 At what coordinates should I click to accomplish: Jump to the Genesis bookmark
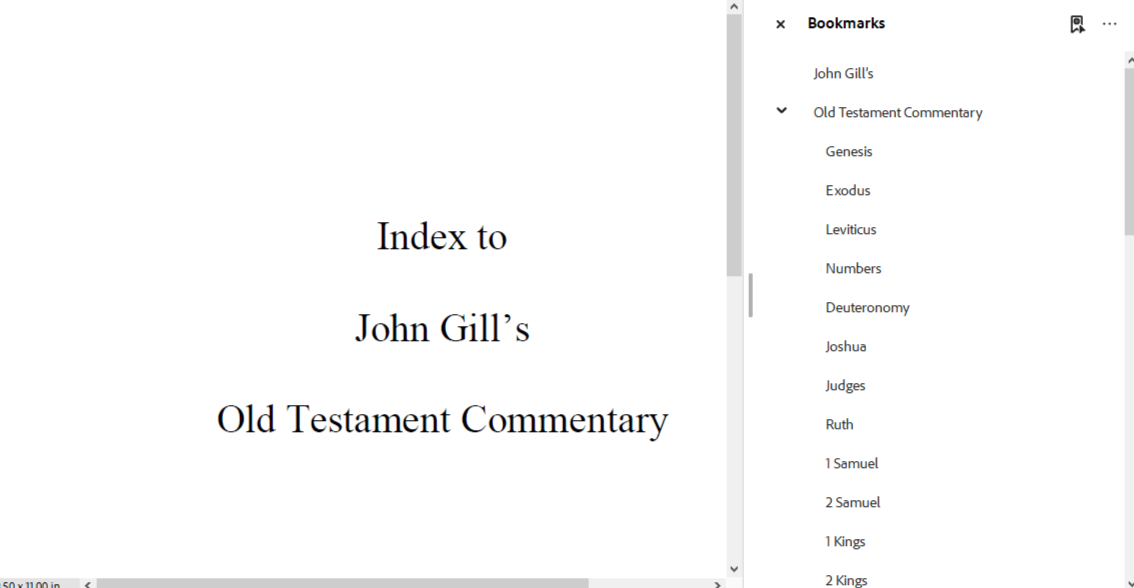[x=848, y=151]
